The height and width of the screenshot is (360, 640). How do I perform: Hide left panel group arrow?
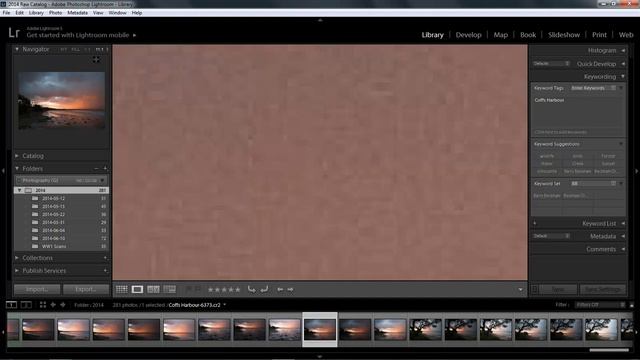pyautogui.click(x=3, y=171)
